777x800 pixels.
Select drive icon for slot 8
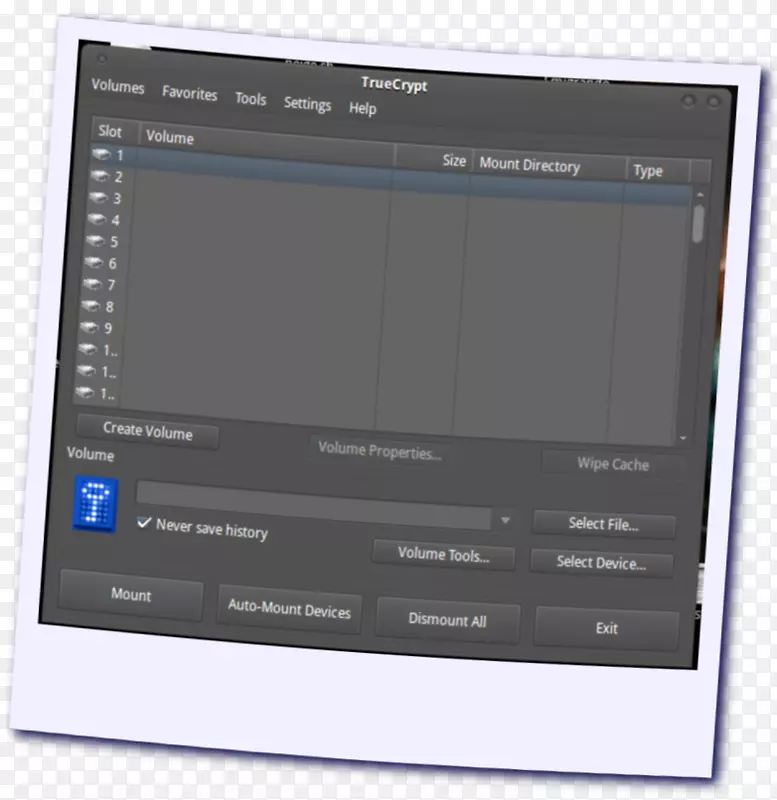click(x=91, y=306)
